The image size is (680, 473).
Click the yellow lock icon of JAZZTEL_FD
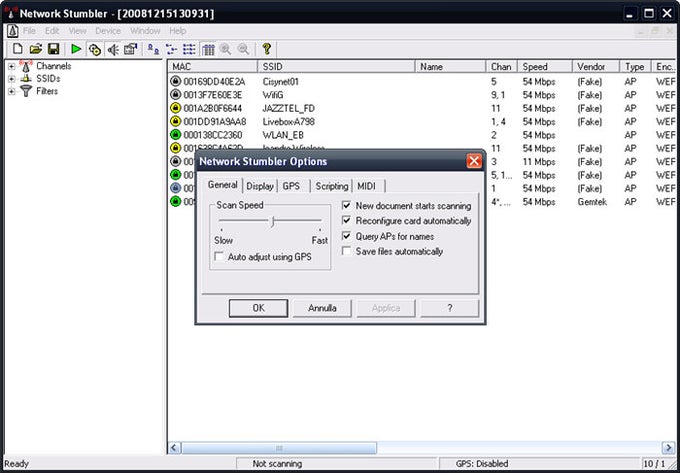pyautogui.click(x=175, y=108)
